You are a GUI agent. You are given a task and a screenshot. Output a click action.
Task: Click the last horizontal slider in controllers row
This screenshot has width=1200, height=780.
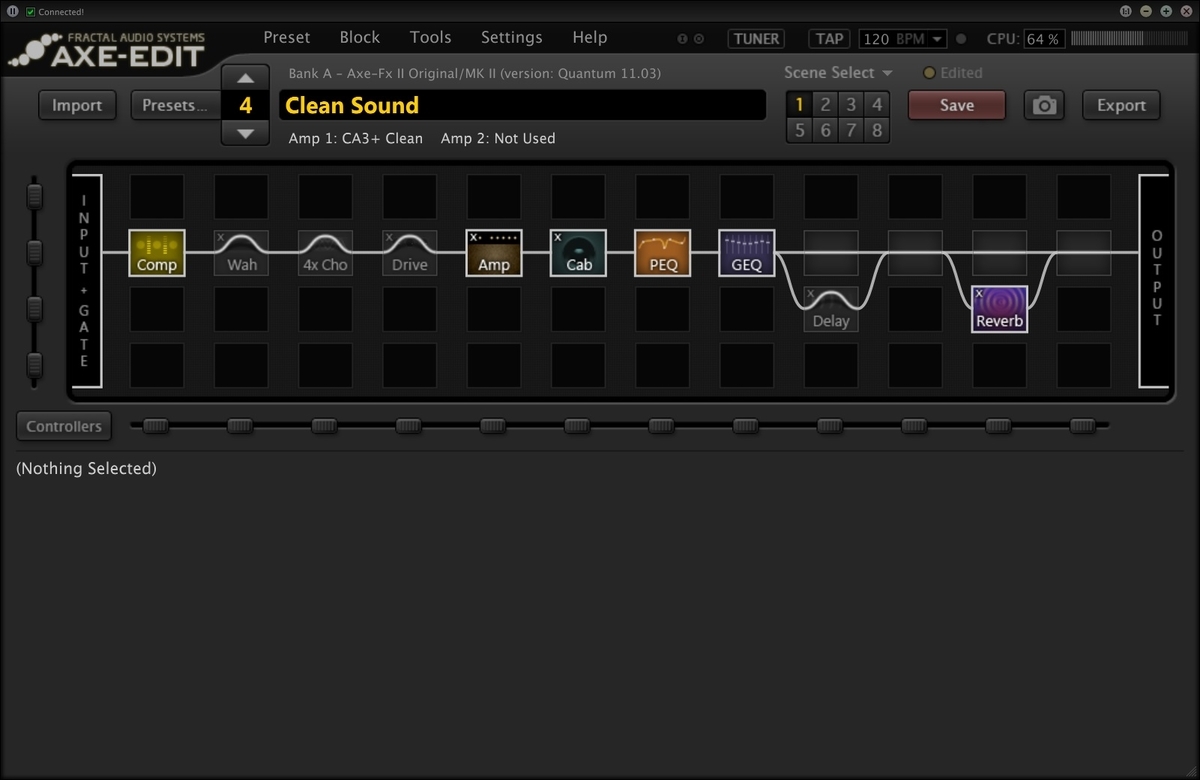(x=1083, y=426)
